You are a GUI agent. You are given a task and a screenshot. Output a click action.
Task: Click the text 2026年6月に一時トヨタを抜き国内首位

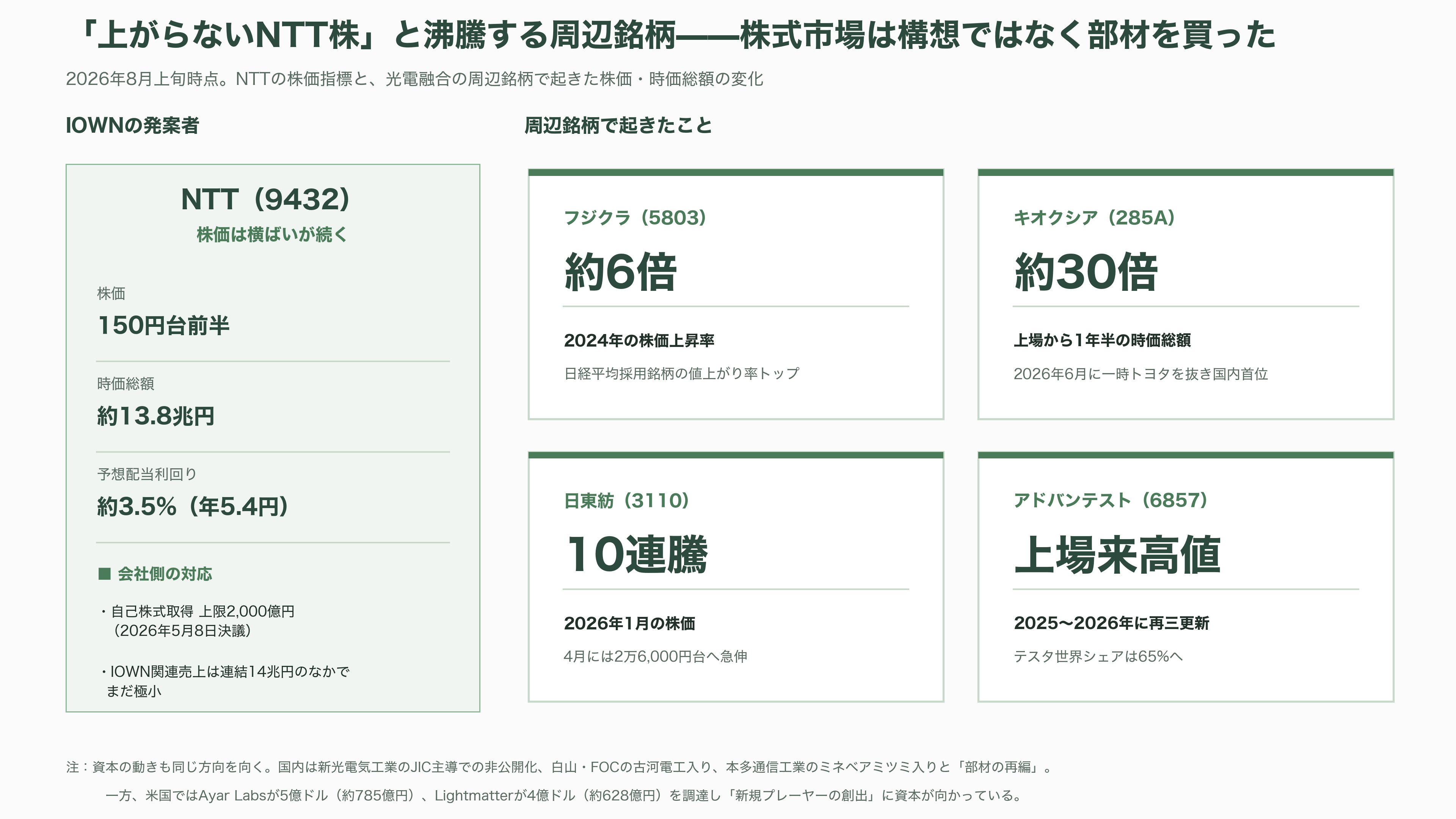click(x=1141, y=373)
